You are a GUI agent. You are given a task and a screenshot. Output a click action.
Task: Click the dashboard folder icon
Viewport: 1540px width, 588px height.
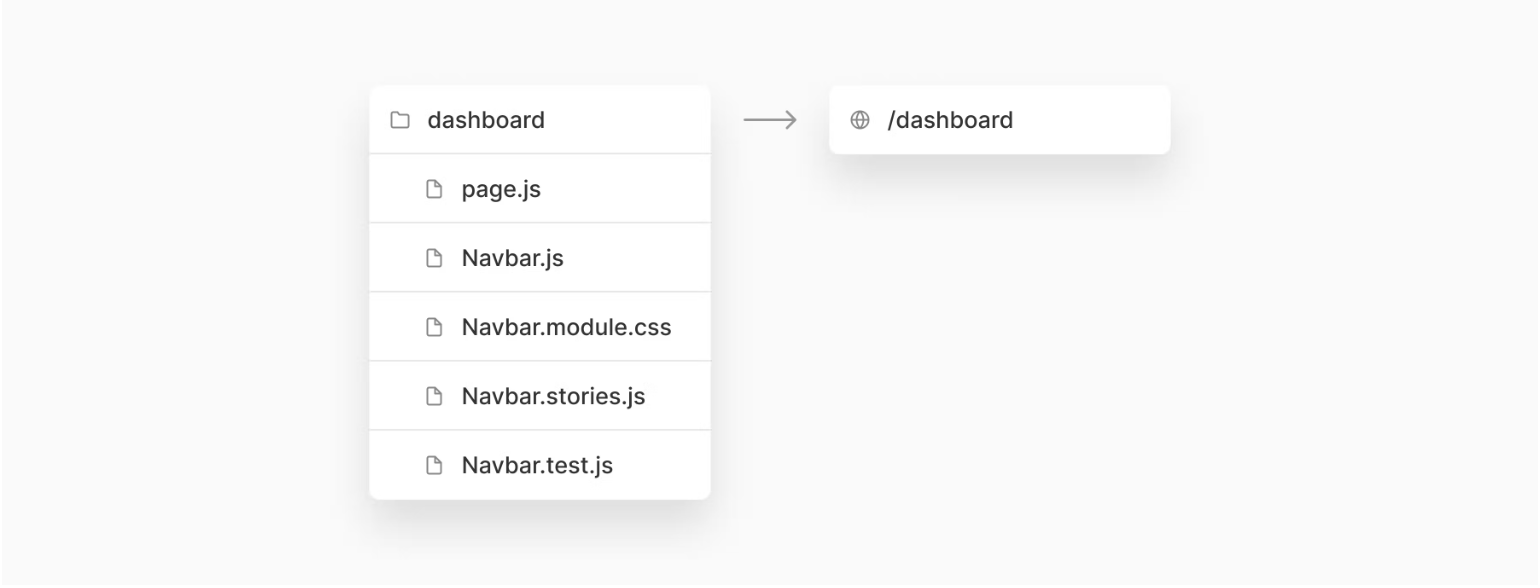[400, 121]
